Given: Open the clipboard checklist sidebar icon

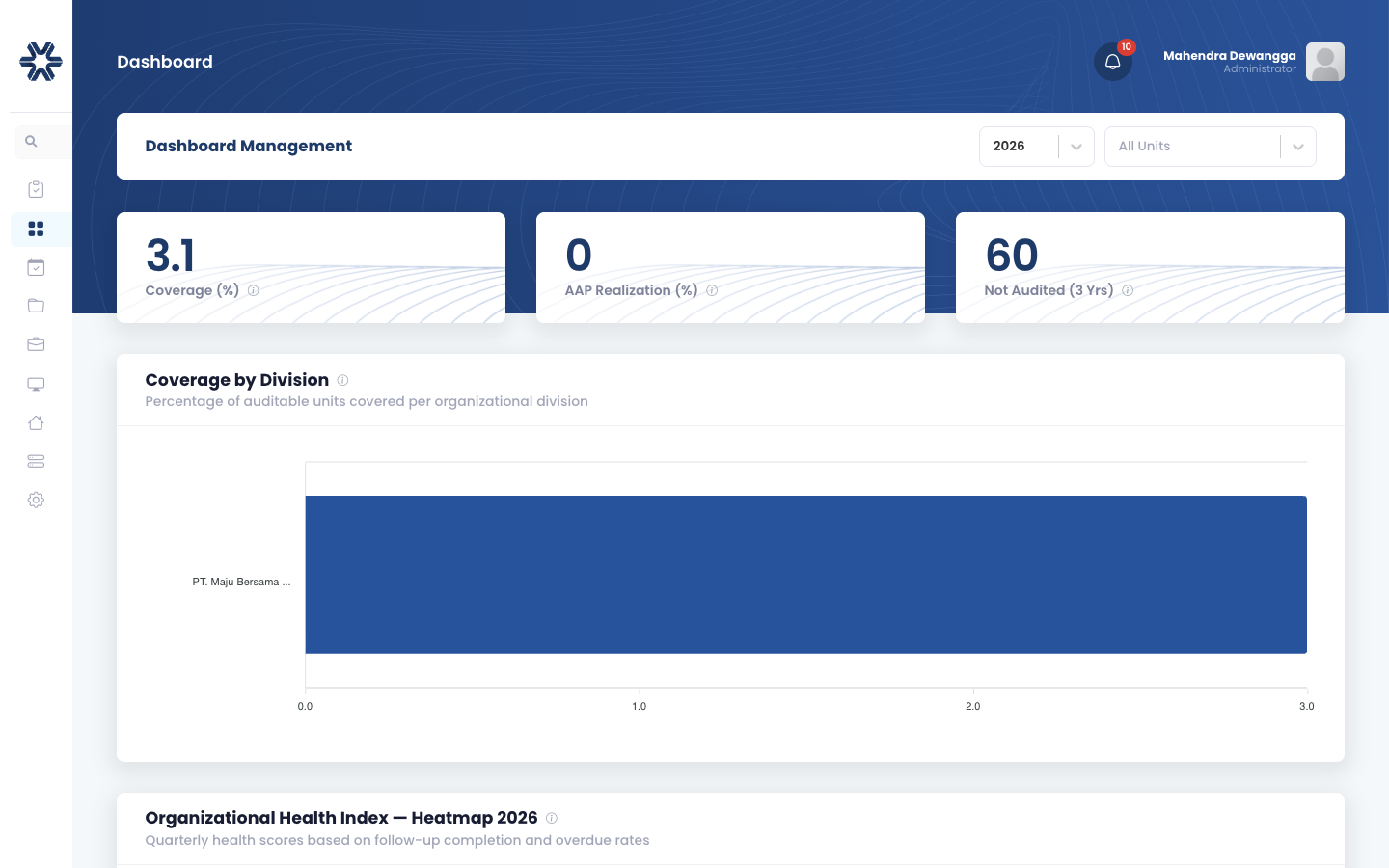Looking at the screenshot, I should [36, 189].
